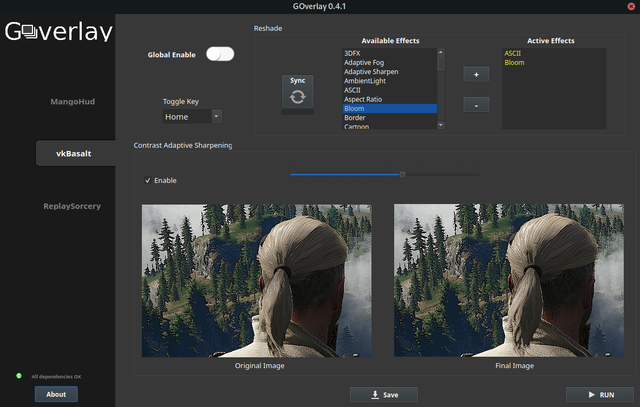This screenshot has height=407, width=640.
Task: Select the vkBasalt tab
Action: (72, 154)
